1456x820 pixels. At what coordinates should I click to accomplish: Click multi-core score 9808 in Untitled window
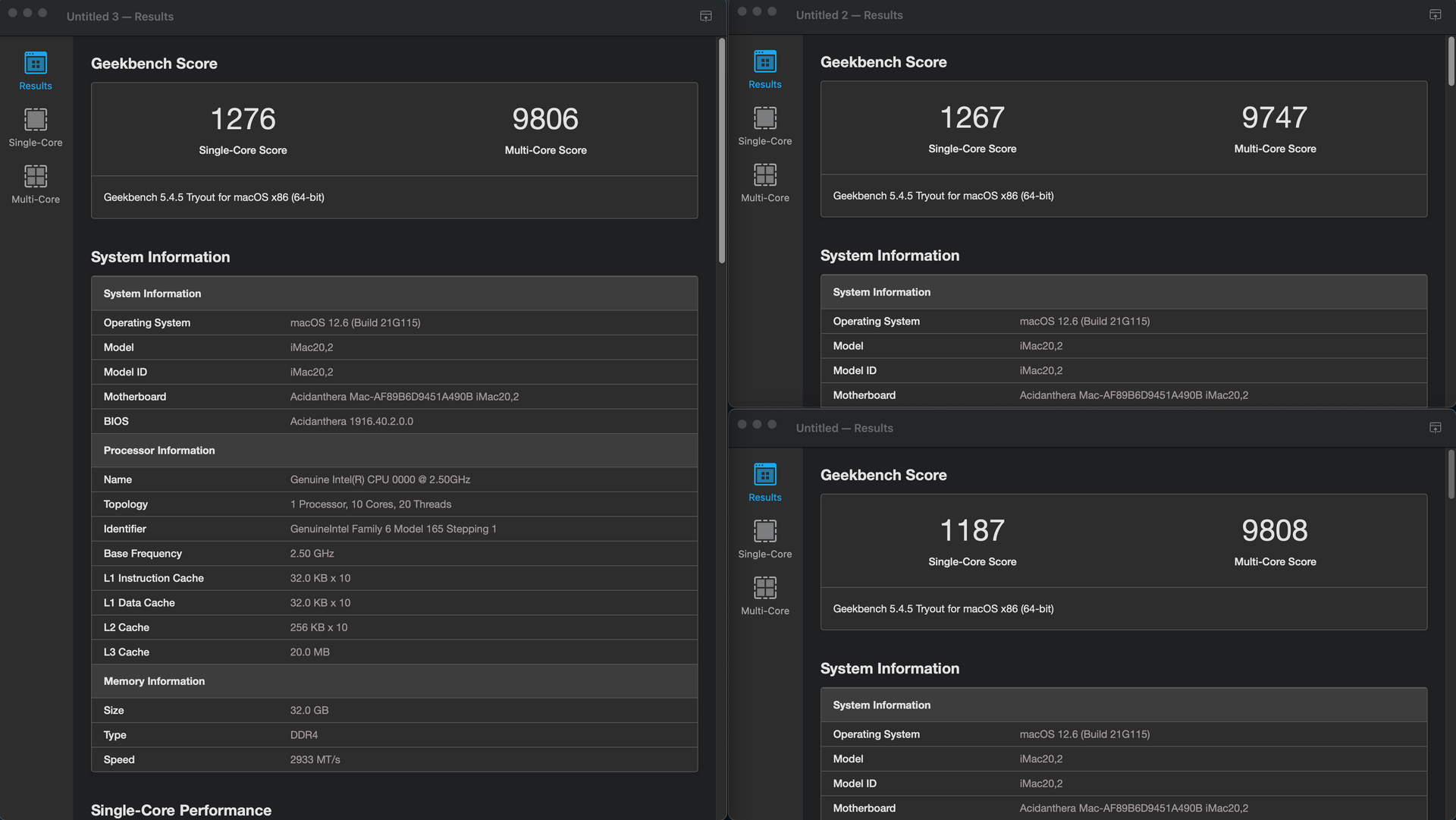point(1275,530)
